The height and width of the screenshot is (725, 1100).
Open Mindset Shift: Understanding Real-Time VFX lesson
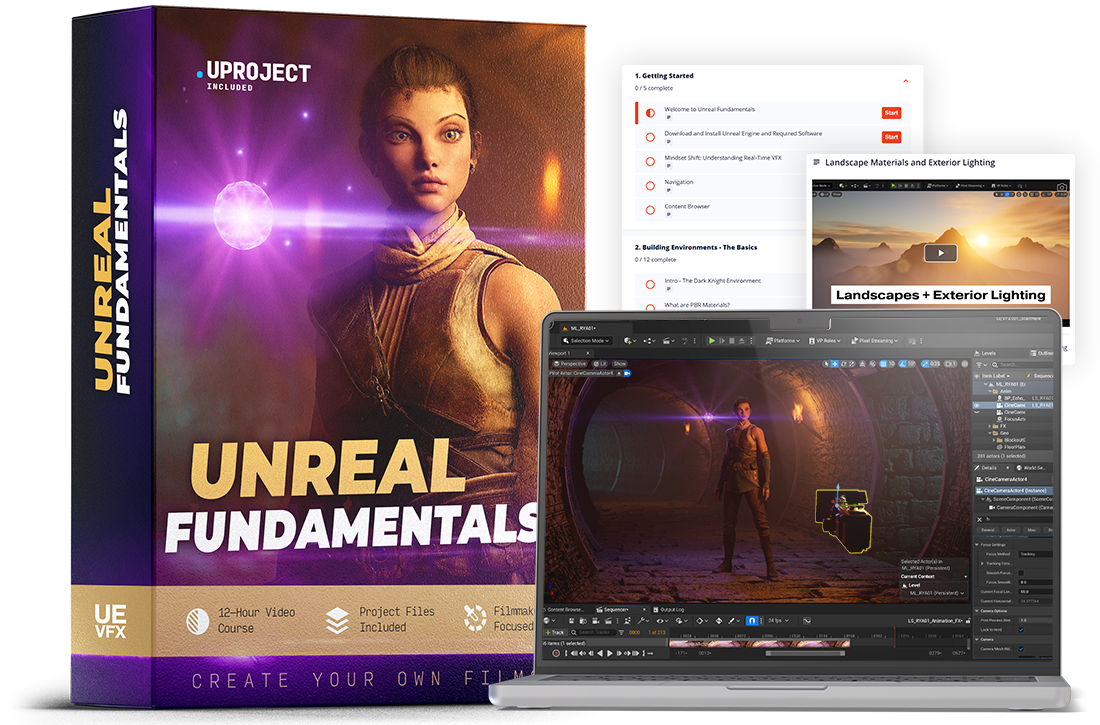[x=723, y=158]
